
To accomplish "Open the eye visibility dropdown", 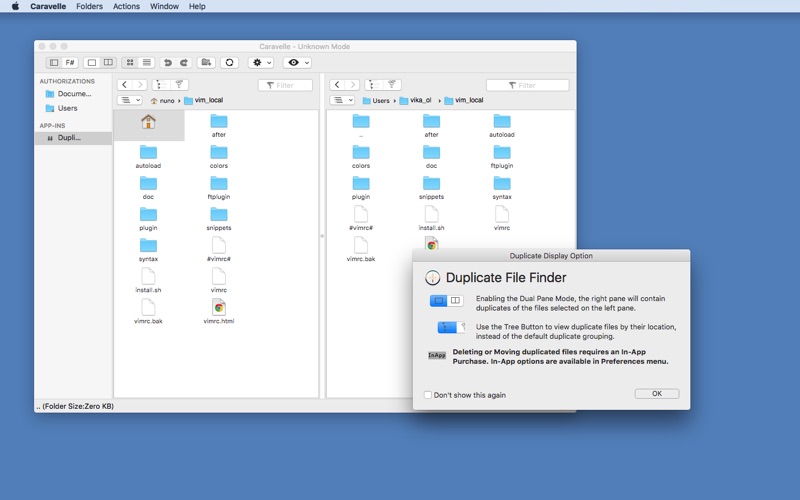I will pos(297,63).
